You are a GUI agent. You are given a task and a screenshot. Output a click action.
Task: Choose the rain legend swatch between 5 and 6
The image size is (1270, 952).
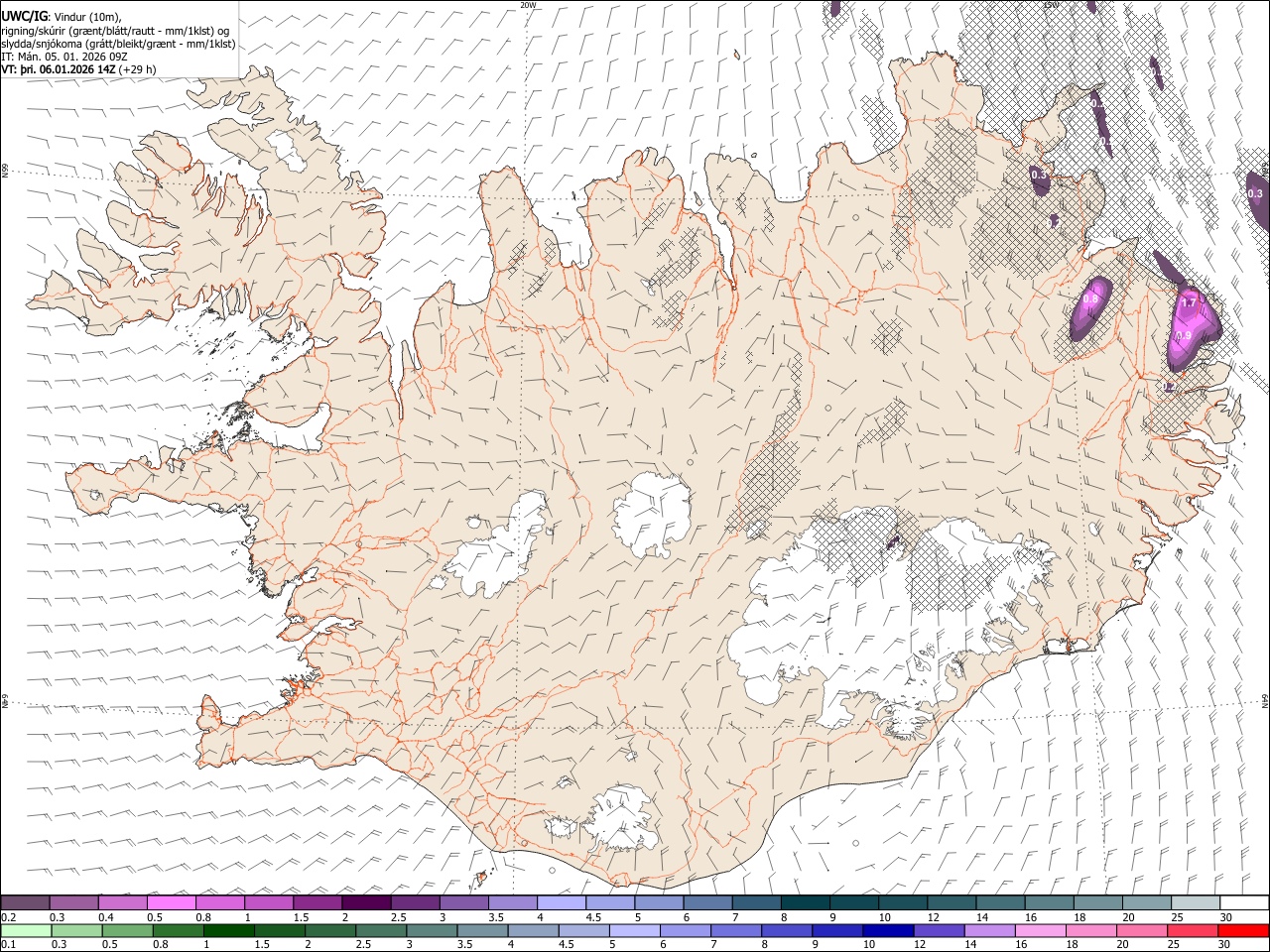coord(635,930)
